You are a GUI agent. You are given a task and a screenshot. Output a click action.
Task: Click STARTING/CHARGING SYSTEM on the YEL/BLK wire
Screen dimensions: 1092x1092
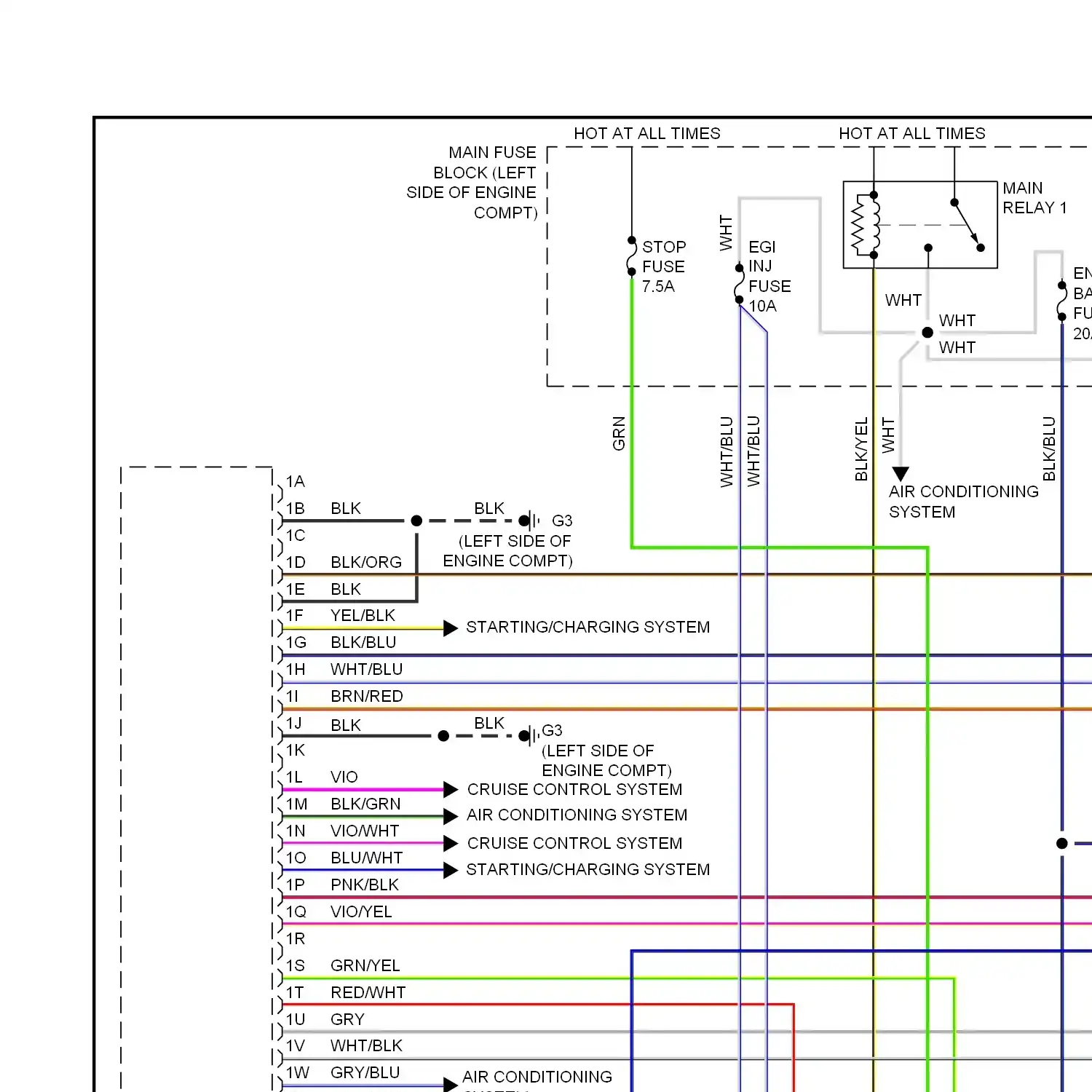587,627
